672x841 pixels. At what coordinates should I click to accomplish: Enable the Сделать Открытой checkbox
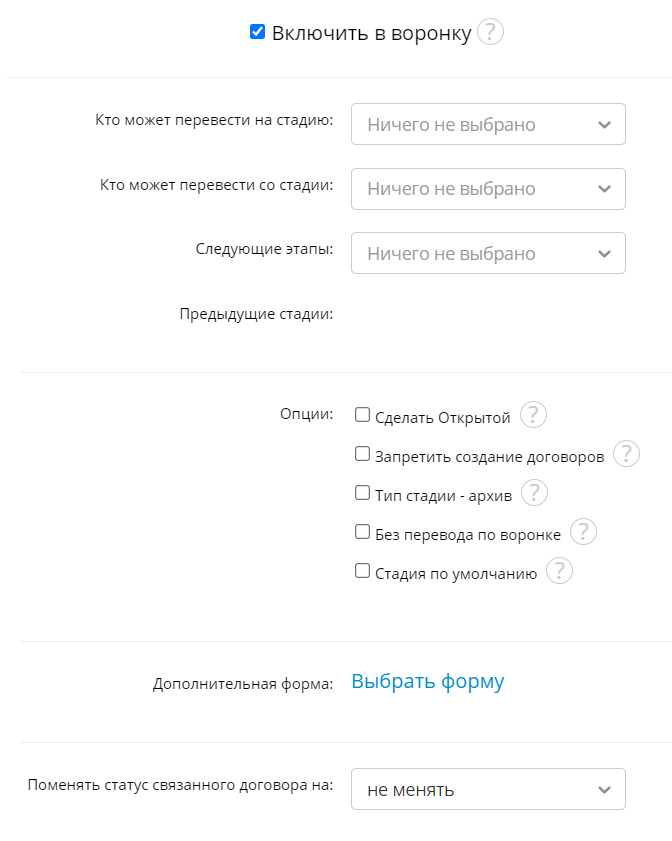363,415
